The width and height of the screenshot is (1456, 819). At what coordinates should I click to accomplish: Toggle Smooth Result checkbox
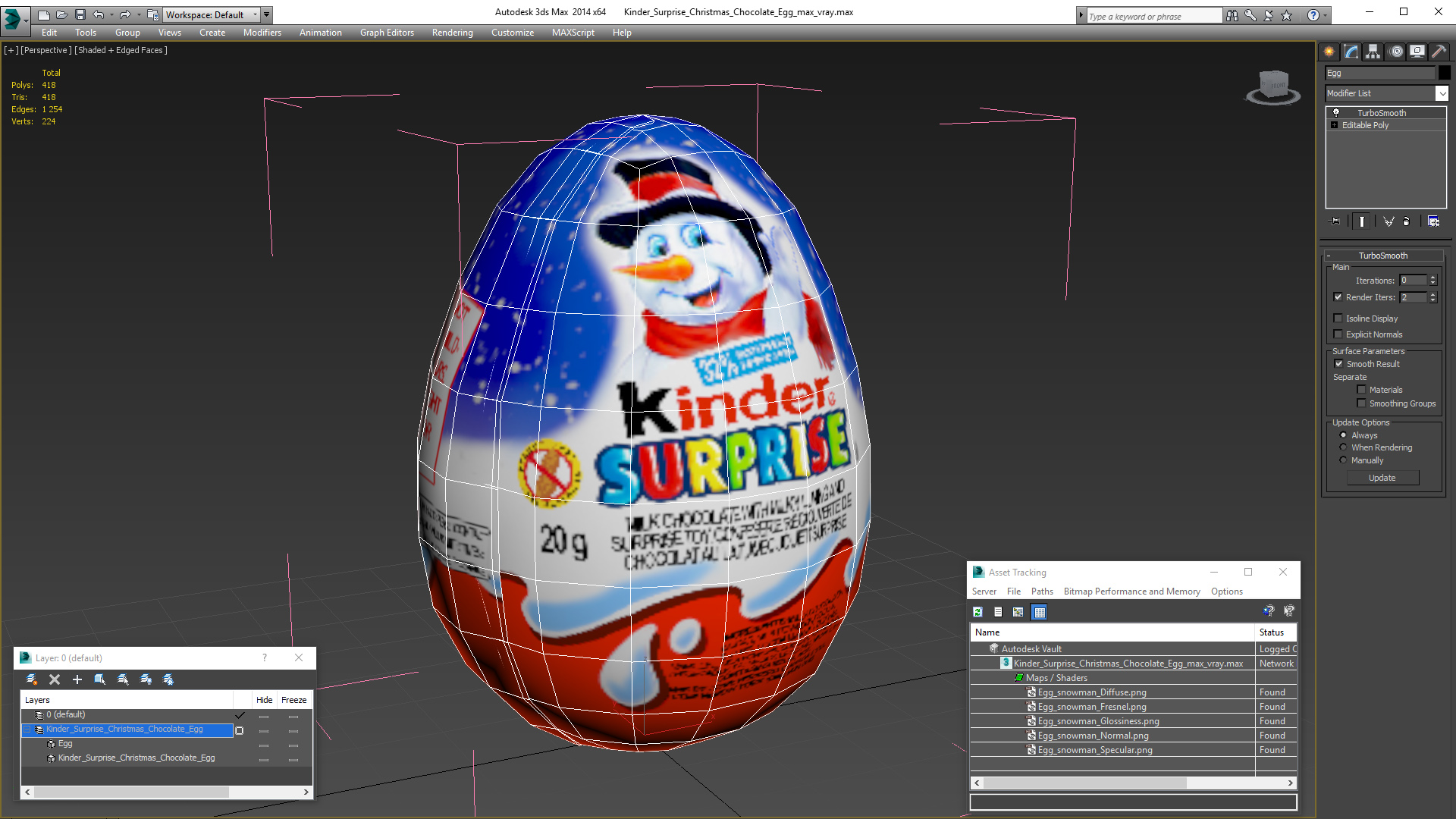click(x=1338, y=364)
